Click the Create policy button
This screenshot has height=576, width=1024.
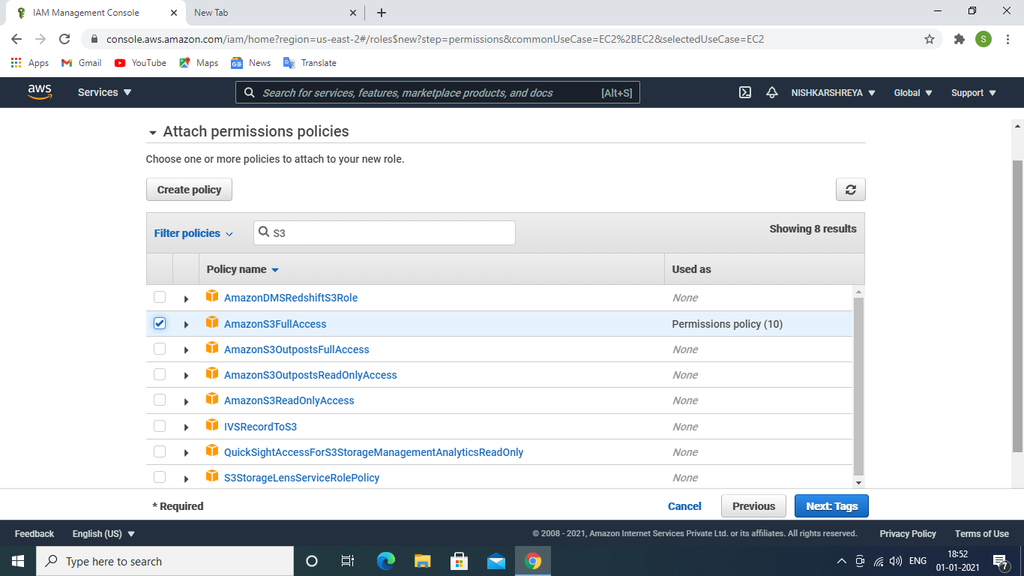point(189,189)
